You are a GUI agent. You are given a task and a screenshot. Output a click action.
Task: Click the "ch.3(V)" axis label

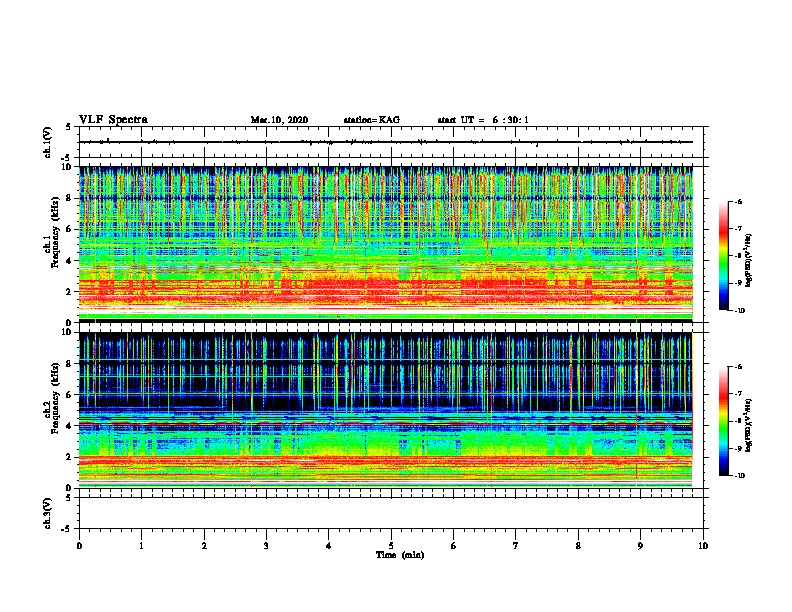click(x=47, y=513)
